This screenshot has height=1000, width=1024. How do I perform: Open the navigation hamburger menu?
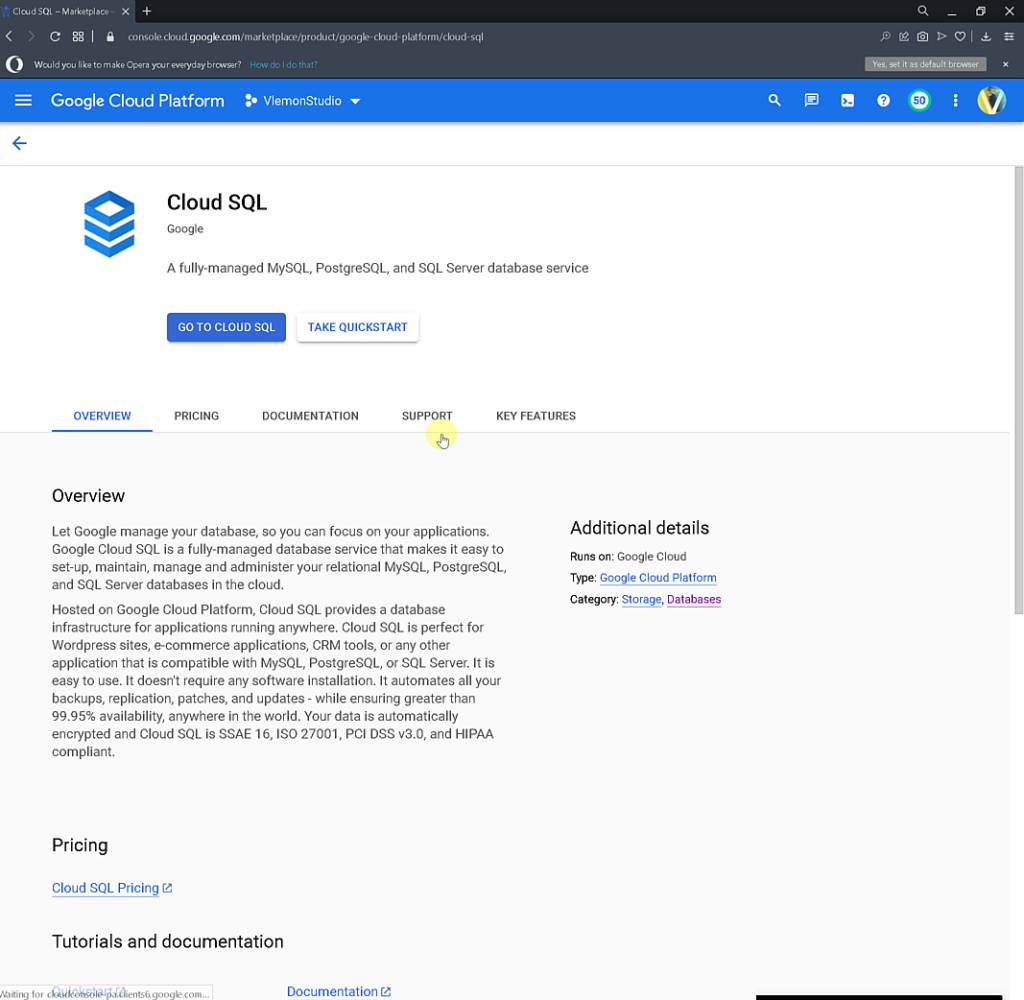23,100
